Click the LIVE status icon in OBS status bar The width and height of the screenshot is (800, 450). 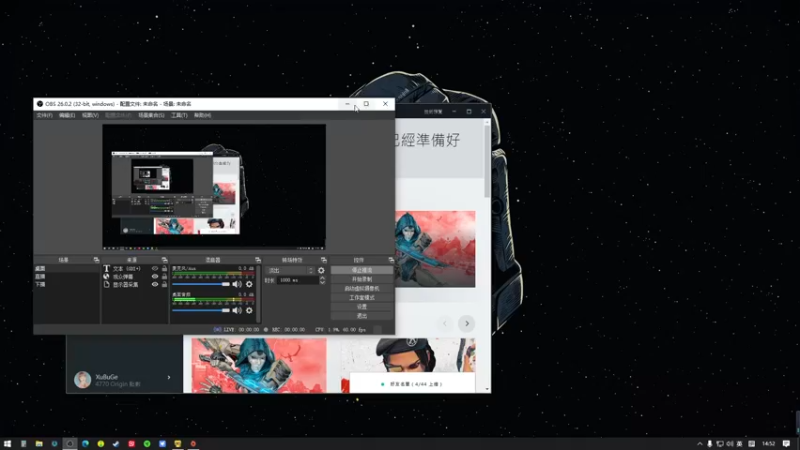click(217, 330)
